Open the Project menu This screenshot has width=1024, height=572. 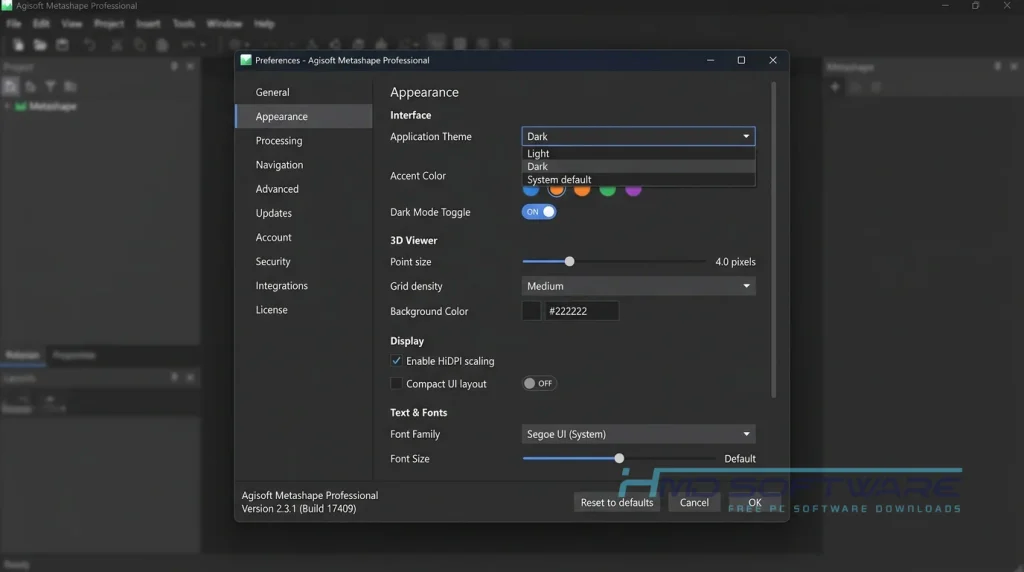109,24
